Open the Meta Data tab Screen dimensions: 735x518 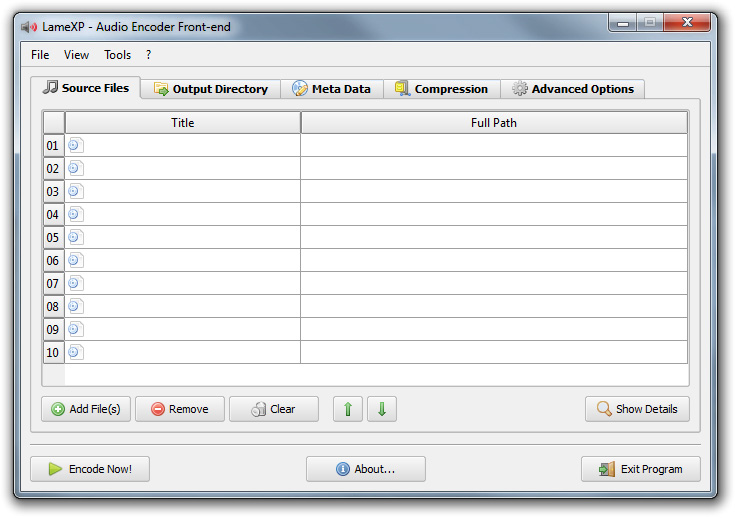pyautogui.click(x=332, y=89)
